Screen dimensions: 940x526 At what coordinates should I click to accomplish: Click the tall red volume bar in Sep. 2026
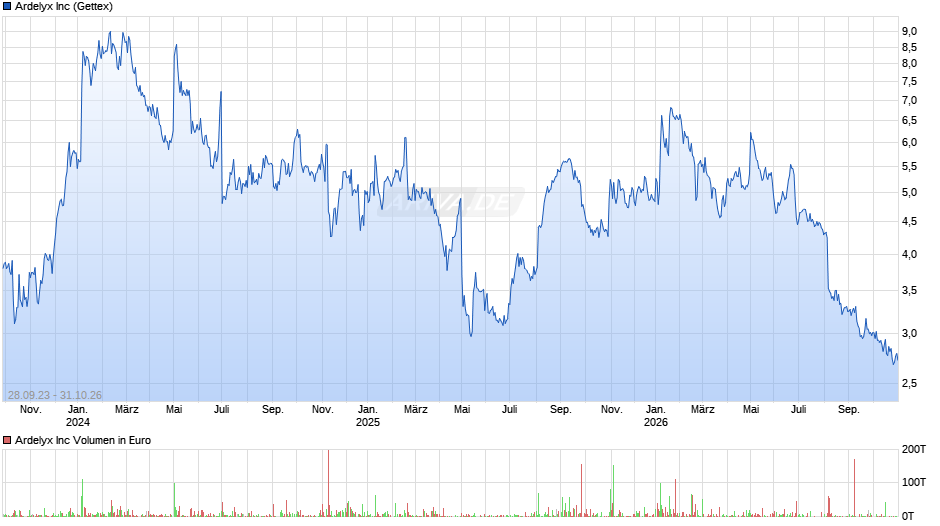point(854,488)
